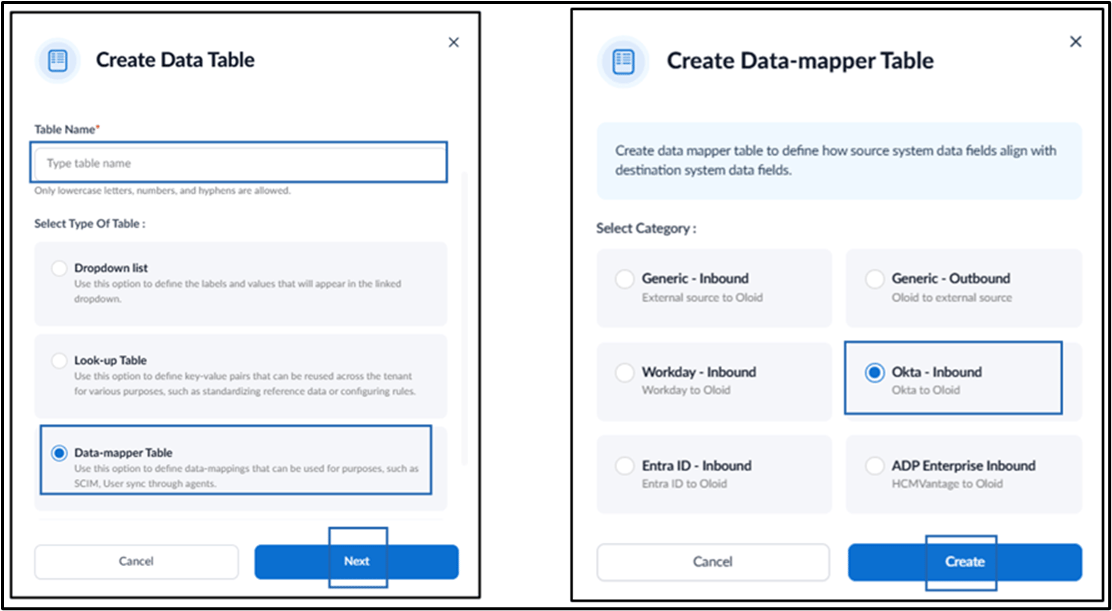The image size is (1112, 611).
Task: Click the Next button
Action: (357, 561)
